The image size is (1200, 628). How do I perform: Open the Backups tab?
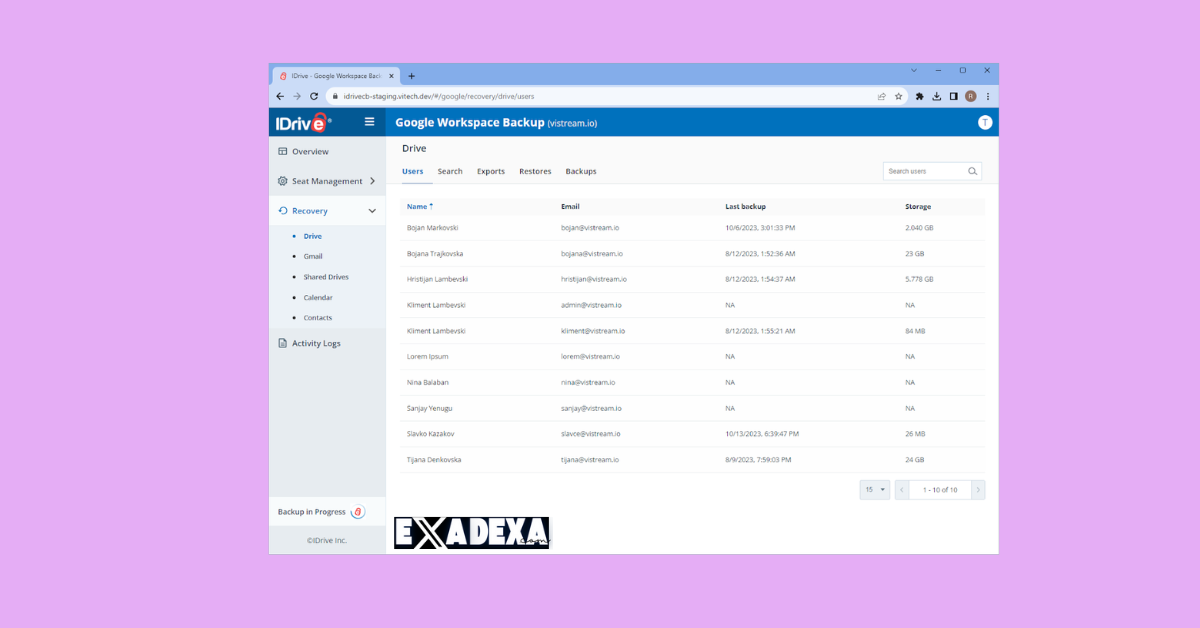(580, 171)
